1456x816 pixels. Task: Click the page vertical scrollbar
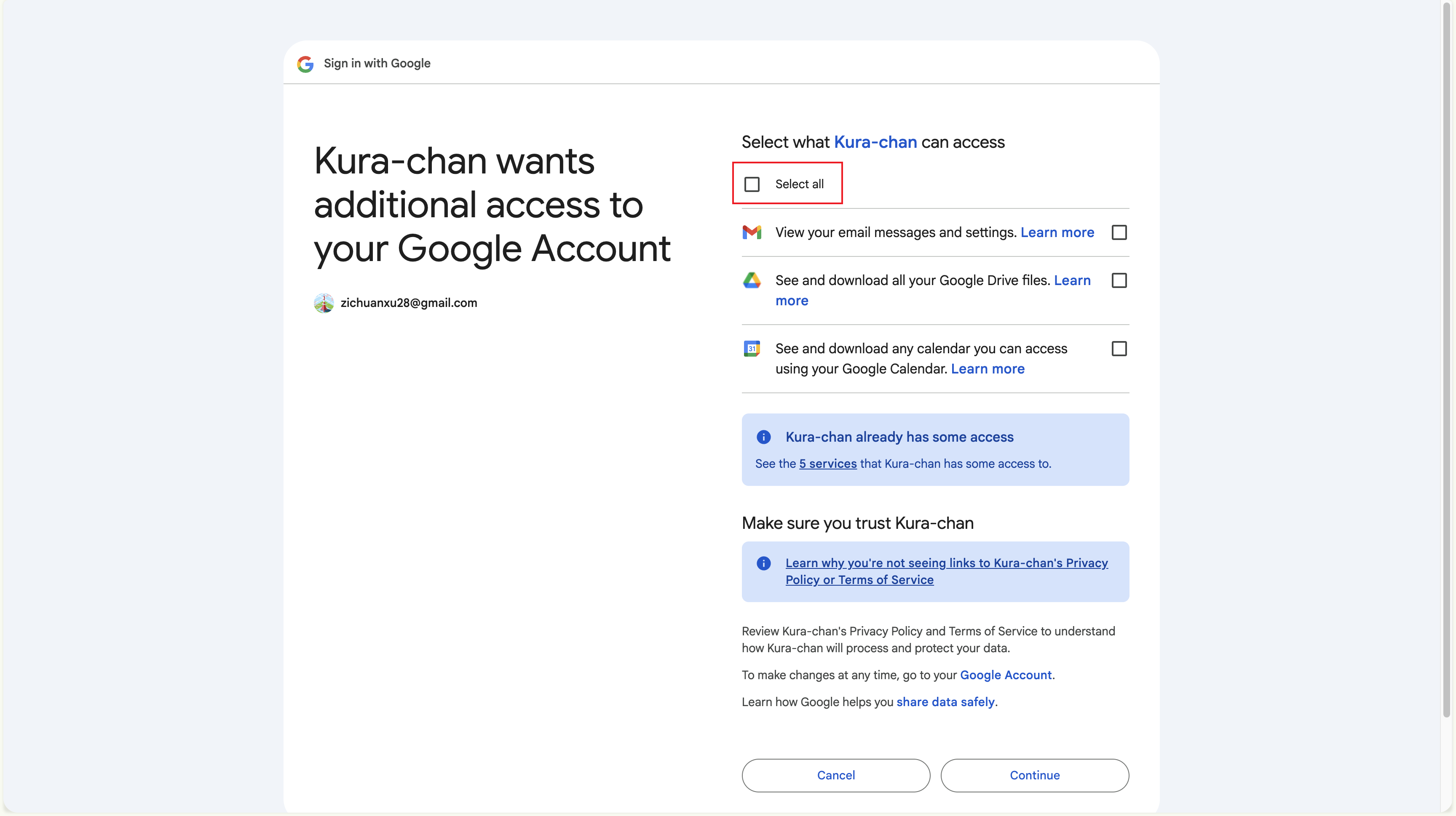1447,361
